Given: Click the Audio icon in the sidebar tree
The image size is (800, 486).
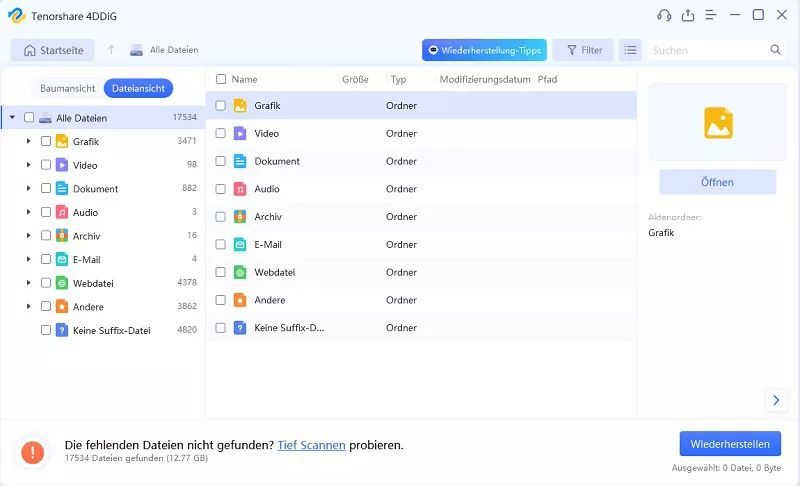Looking at the screenshot, I should pyautogui.click(x=62, y=212).
